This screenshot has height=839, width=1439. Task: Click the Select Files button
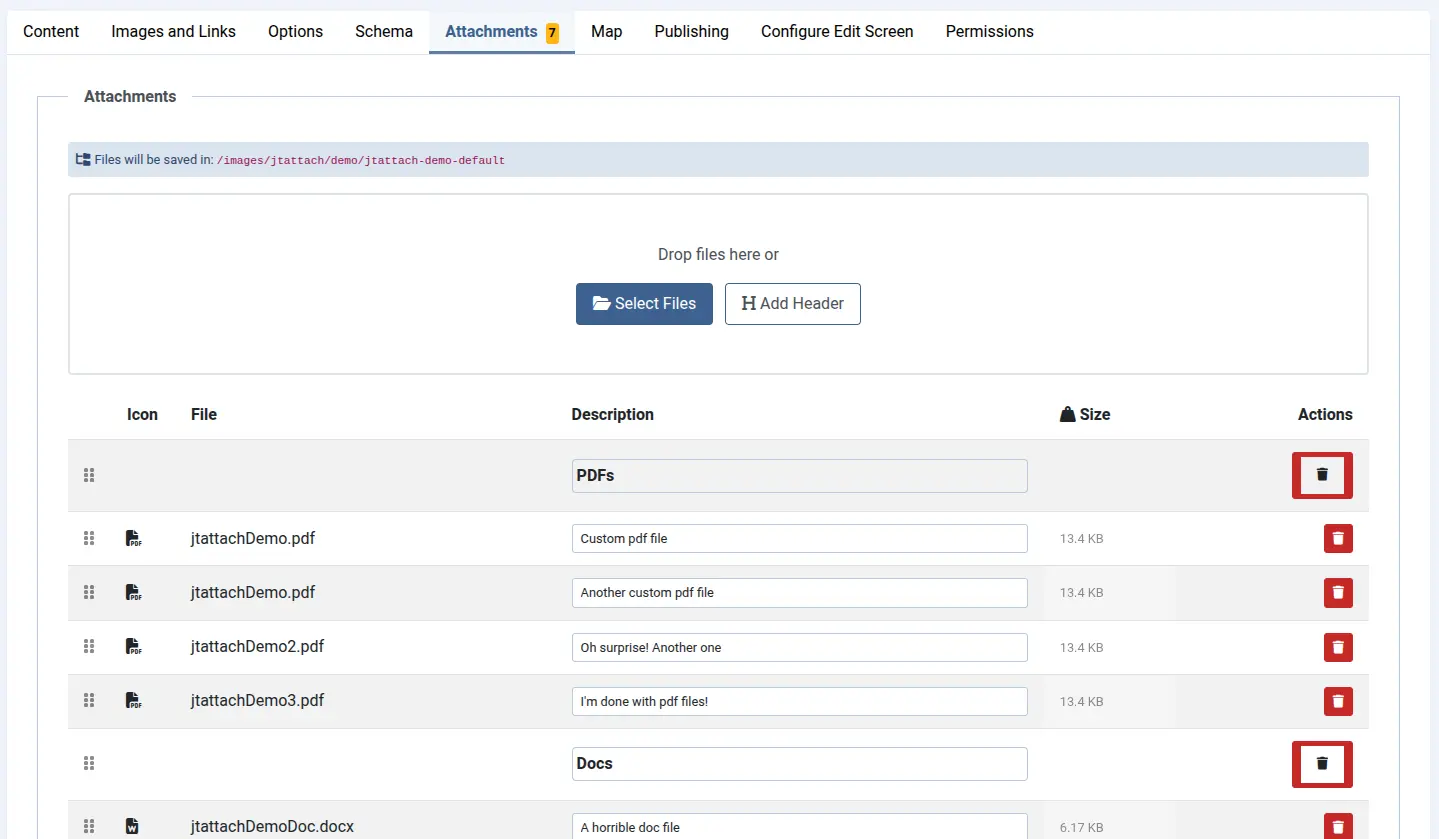[644, 303]
